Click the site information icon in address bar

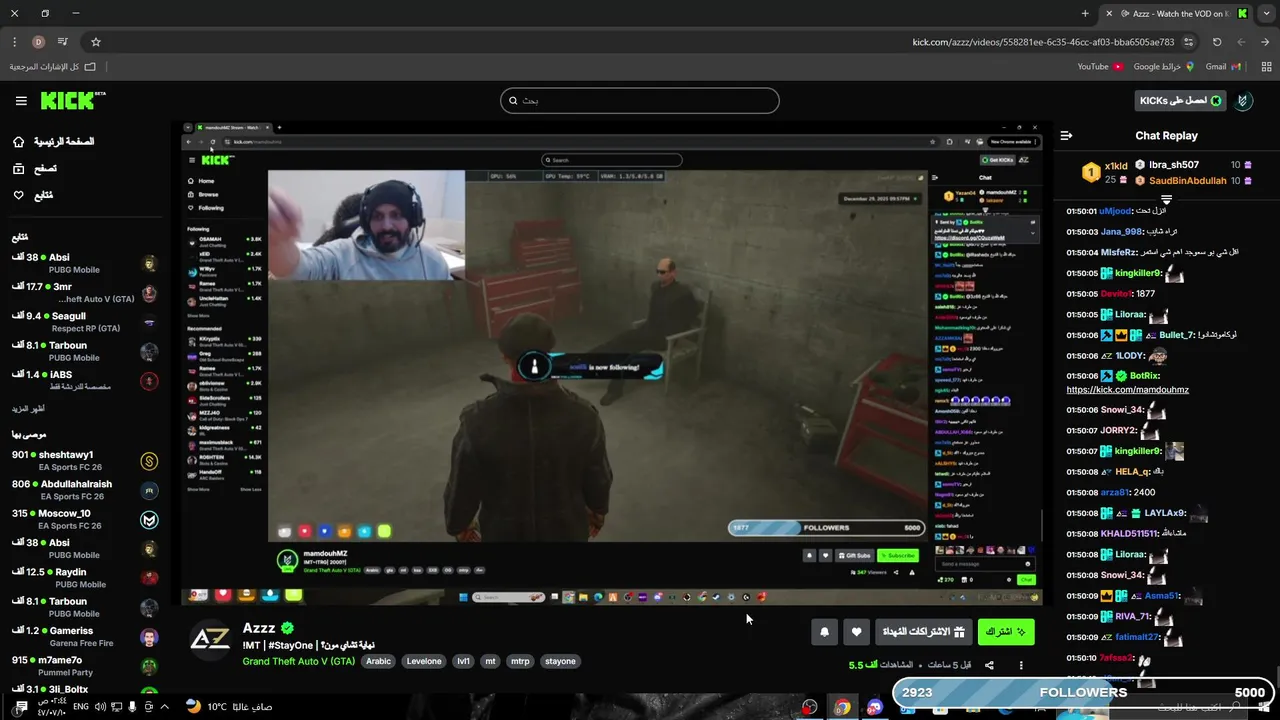(1188, 42)
